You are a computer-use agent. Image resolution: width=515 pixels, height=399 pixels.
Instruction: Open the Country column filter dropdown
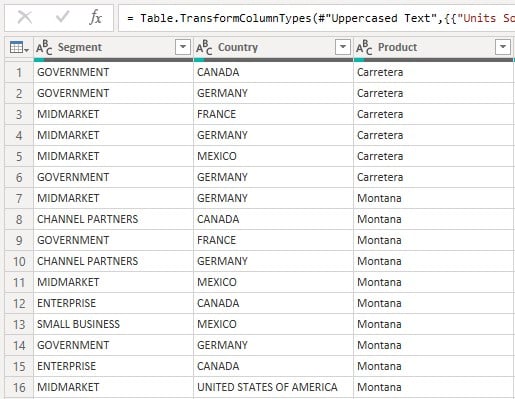coord(343,47)
